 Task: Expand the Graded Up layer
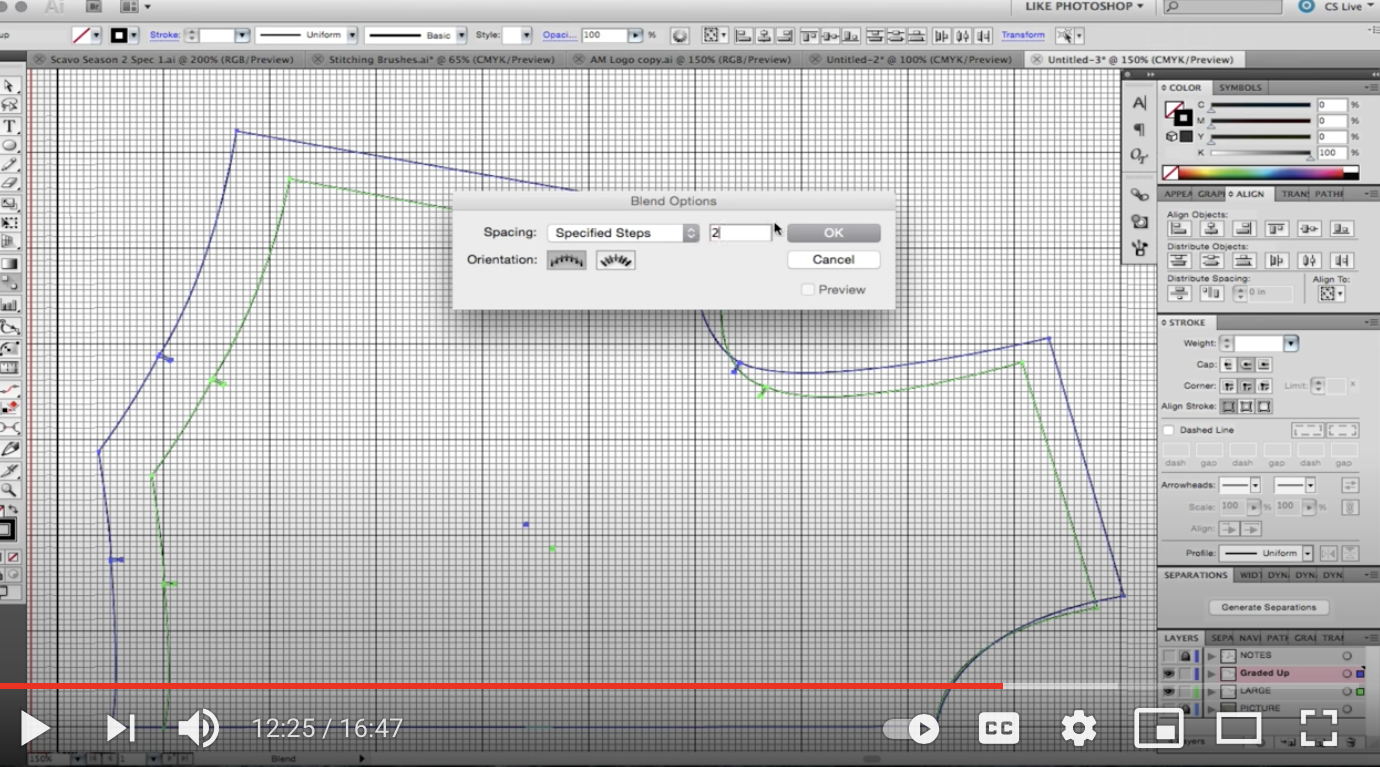point(1212,674)
